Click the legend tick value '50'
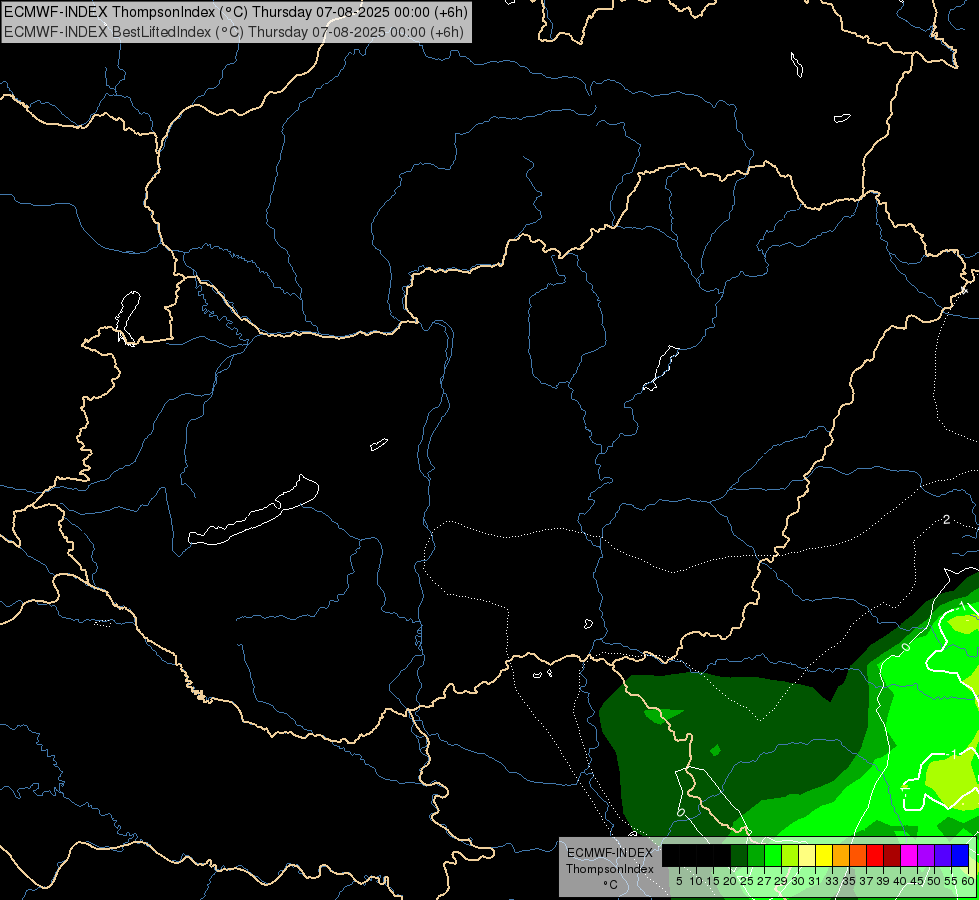The image size is (979, 900). (933, 881)
